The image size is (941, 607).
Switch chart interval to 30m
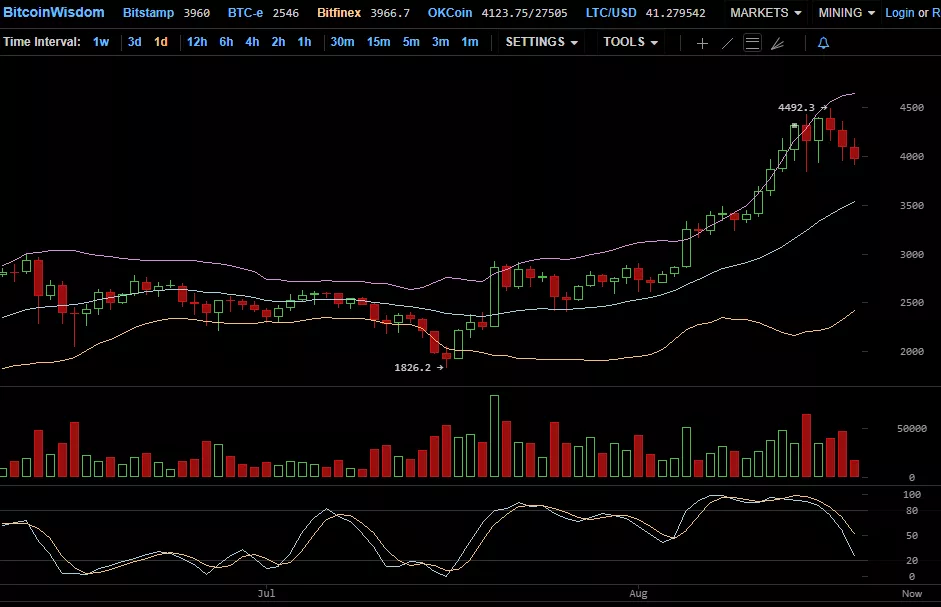(342, 42)
